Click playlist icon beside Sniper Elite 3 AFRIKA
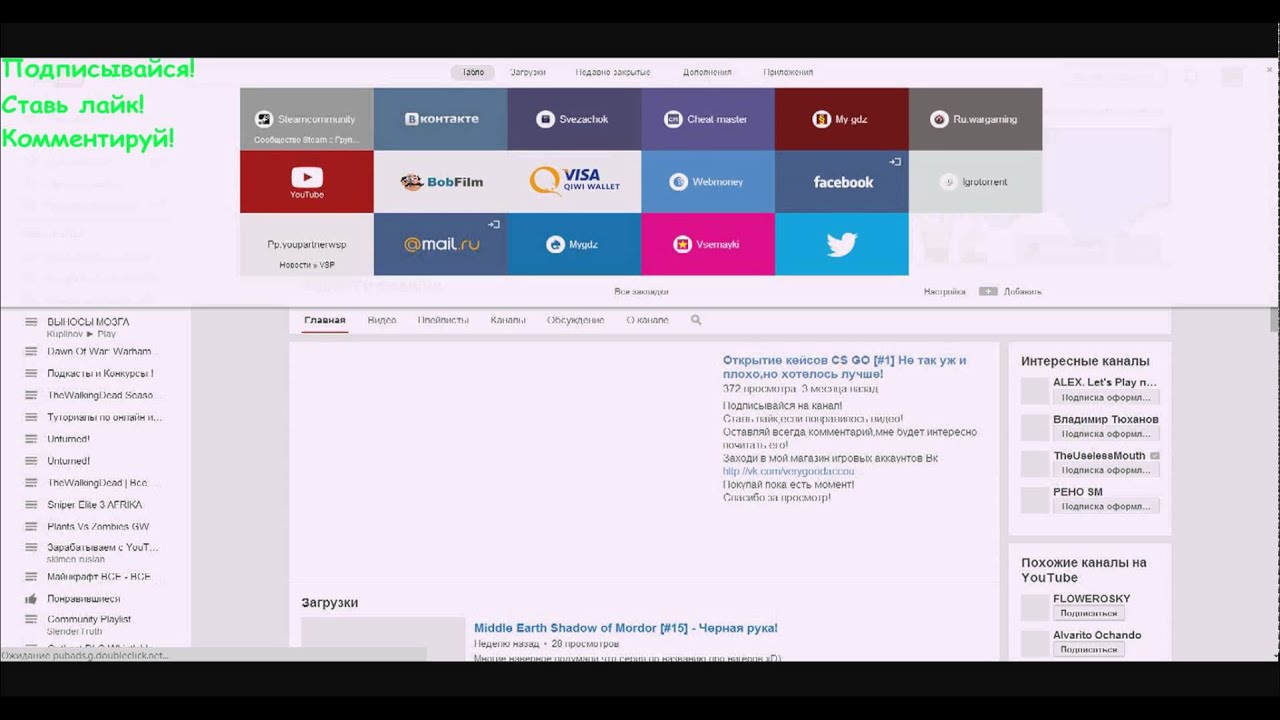The width and height of the screenshot is (1280, 720). [31, 505]
